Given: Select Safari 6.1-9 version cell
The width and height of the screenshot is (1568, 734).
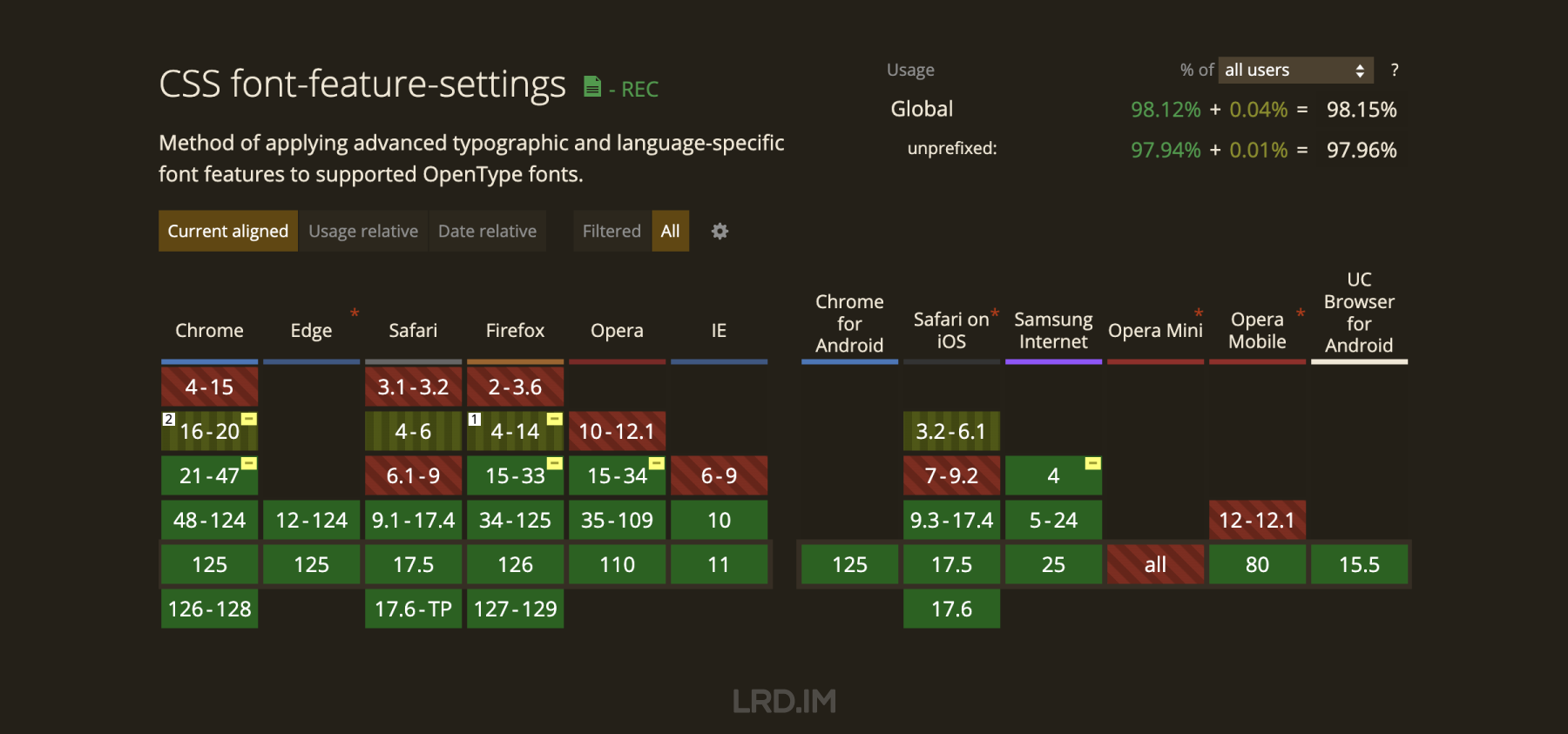Looking at the screenshot, I should [x=413, y=475].
